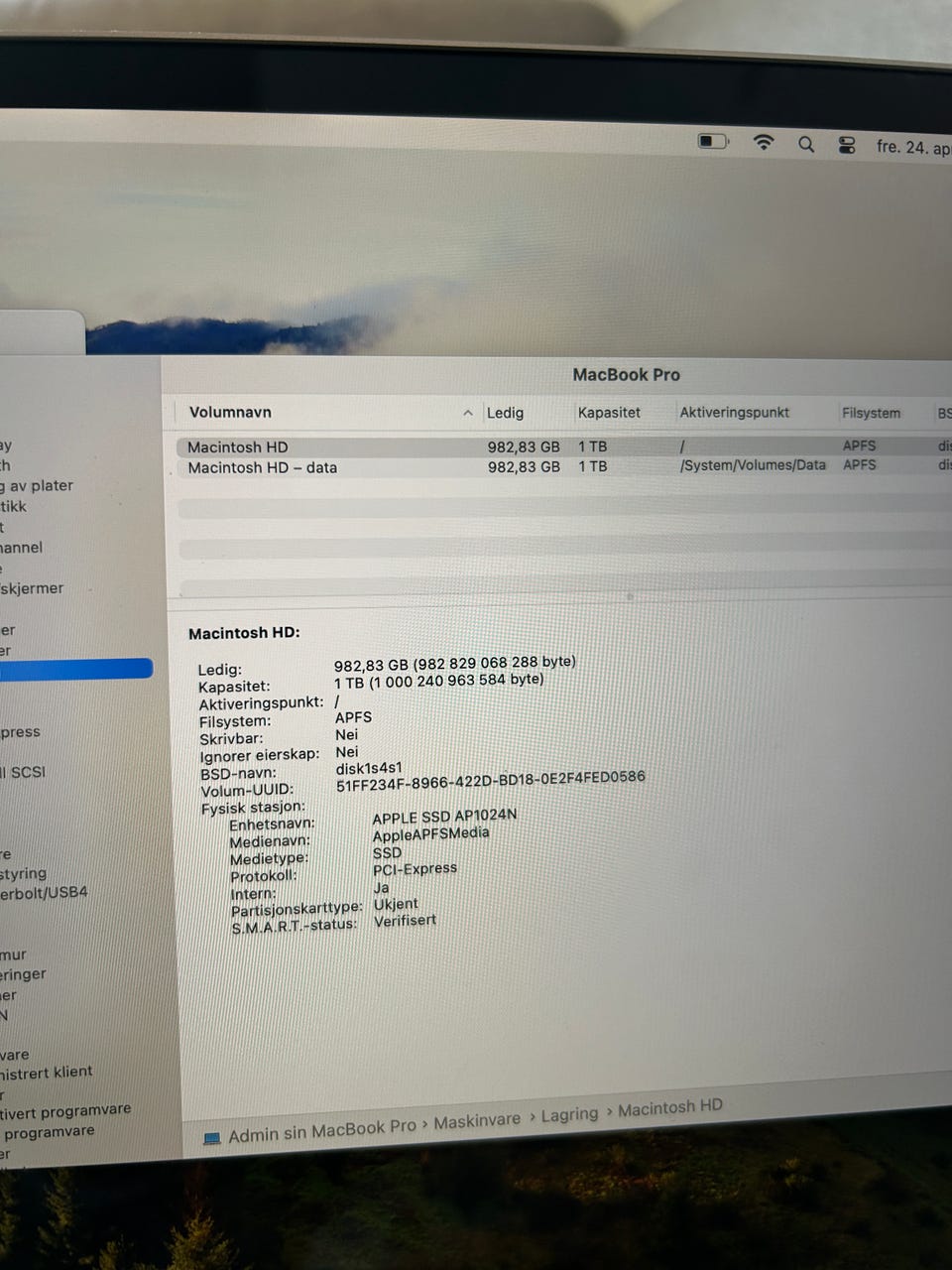Screen dimensions: 952x1270
Task: Open sidebar item ending in 'erbolt/USB4'
Action: click(x=44, y=892)
